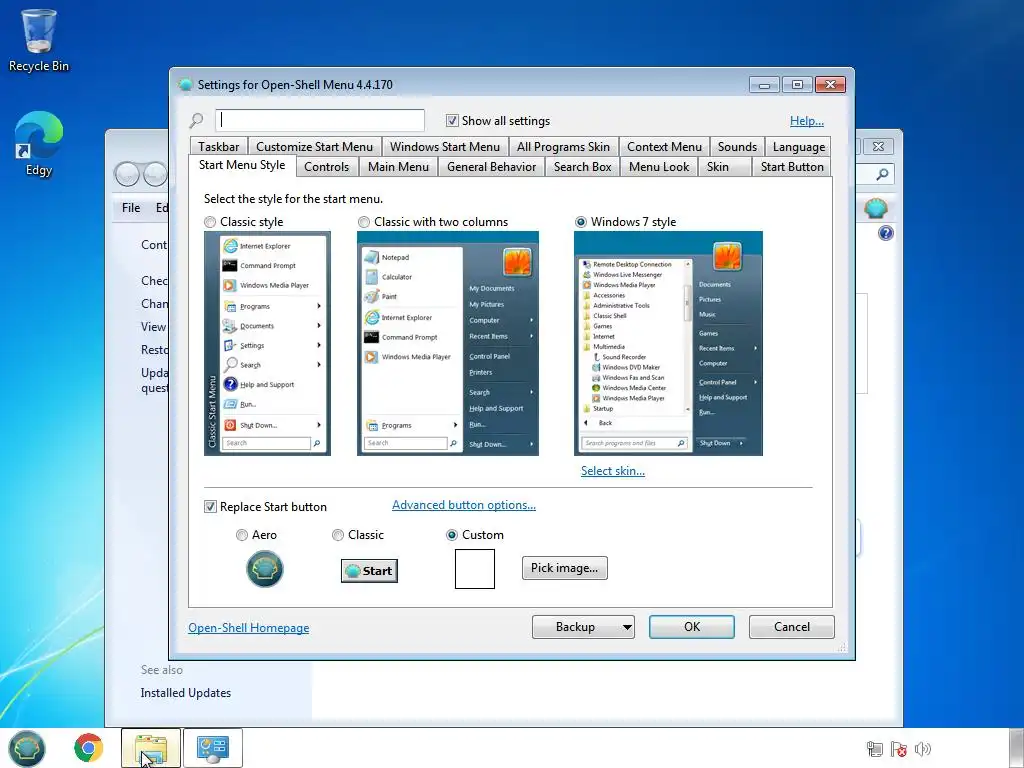This screenshot has height=768, width=1024.
Task: Click the back arrow in background Control Panel window
Action: (127, 174)
